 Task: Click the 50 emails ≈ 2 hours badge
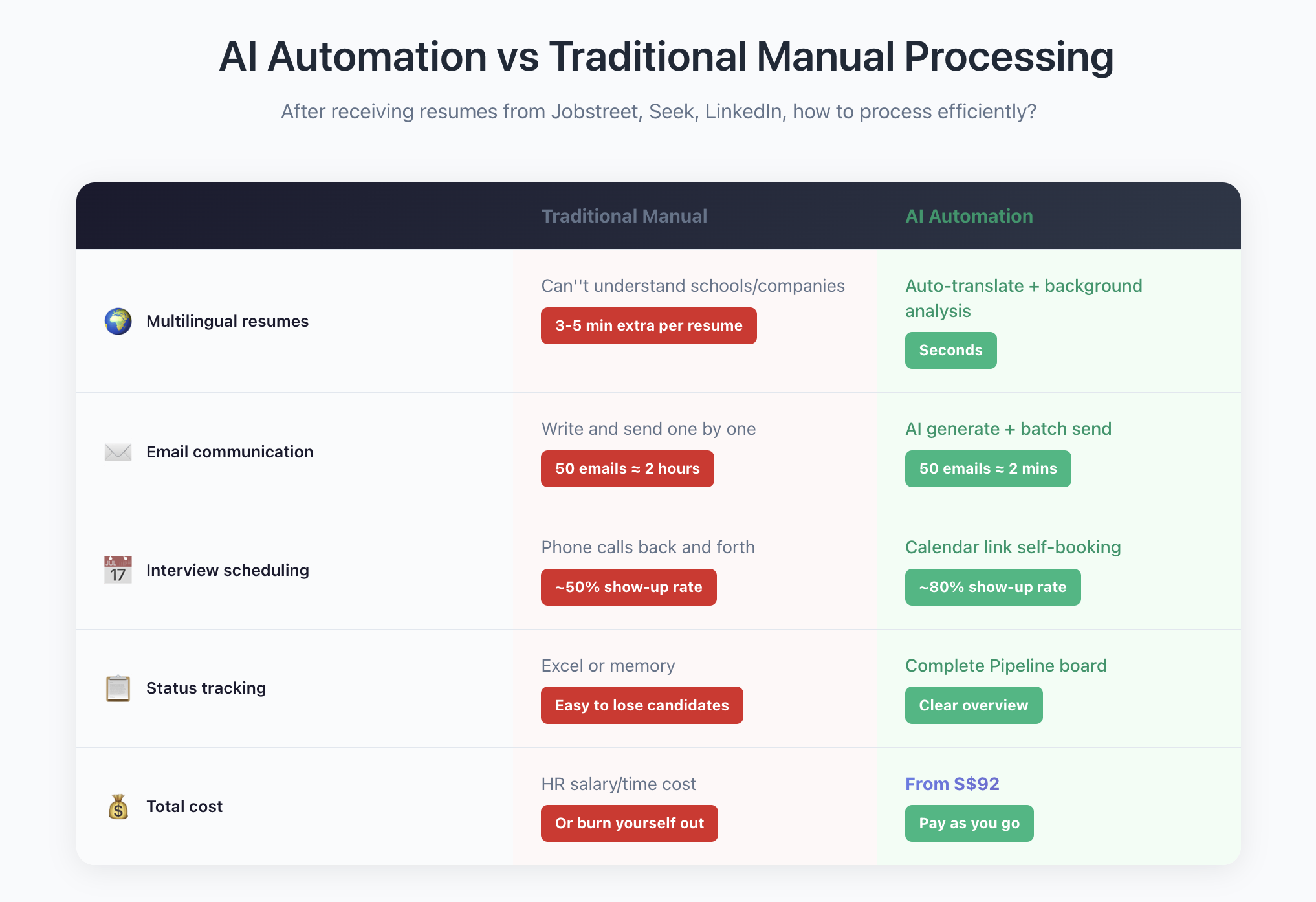627,468
